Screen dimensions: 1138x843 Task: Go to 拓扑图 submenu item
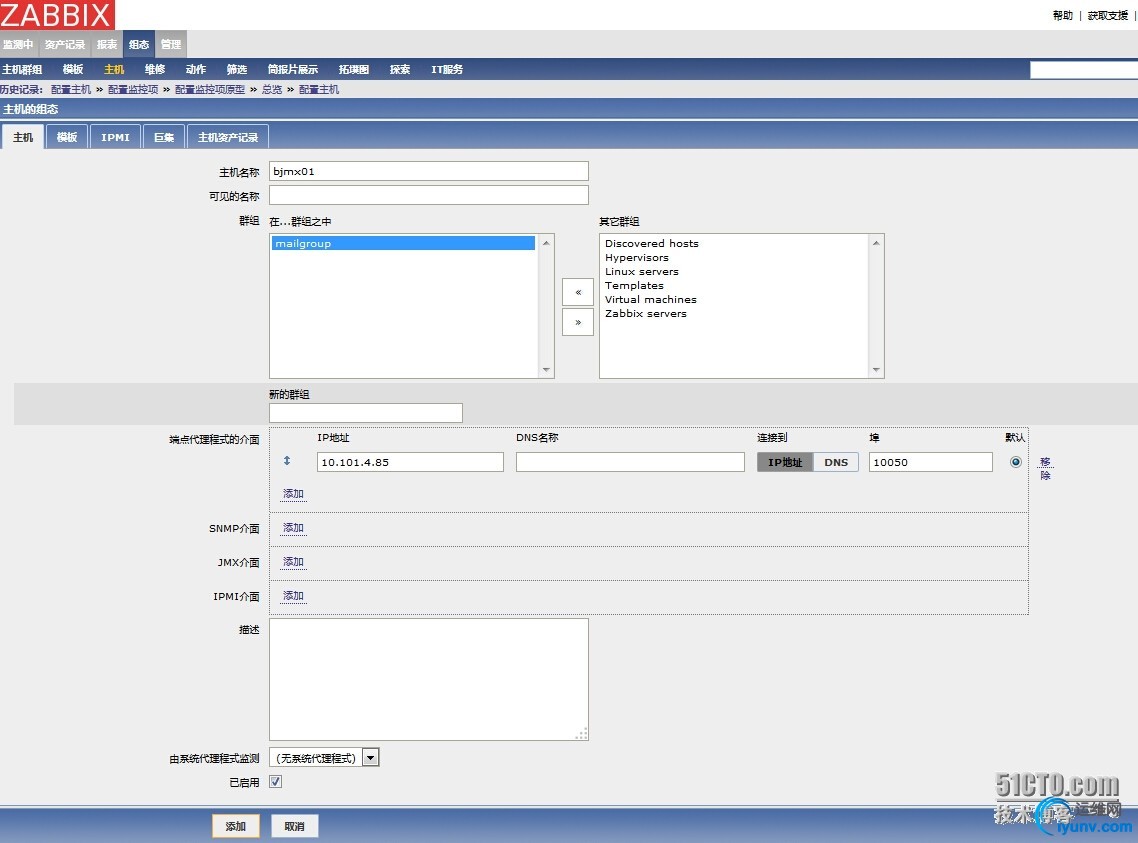click(x=353, y=70)
